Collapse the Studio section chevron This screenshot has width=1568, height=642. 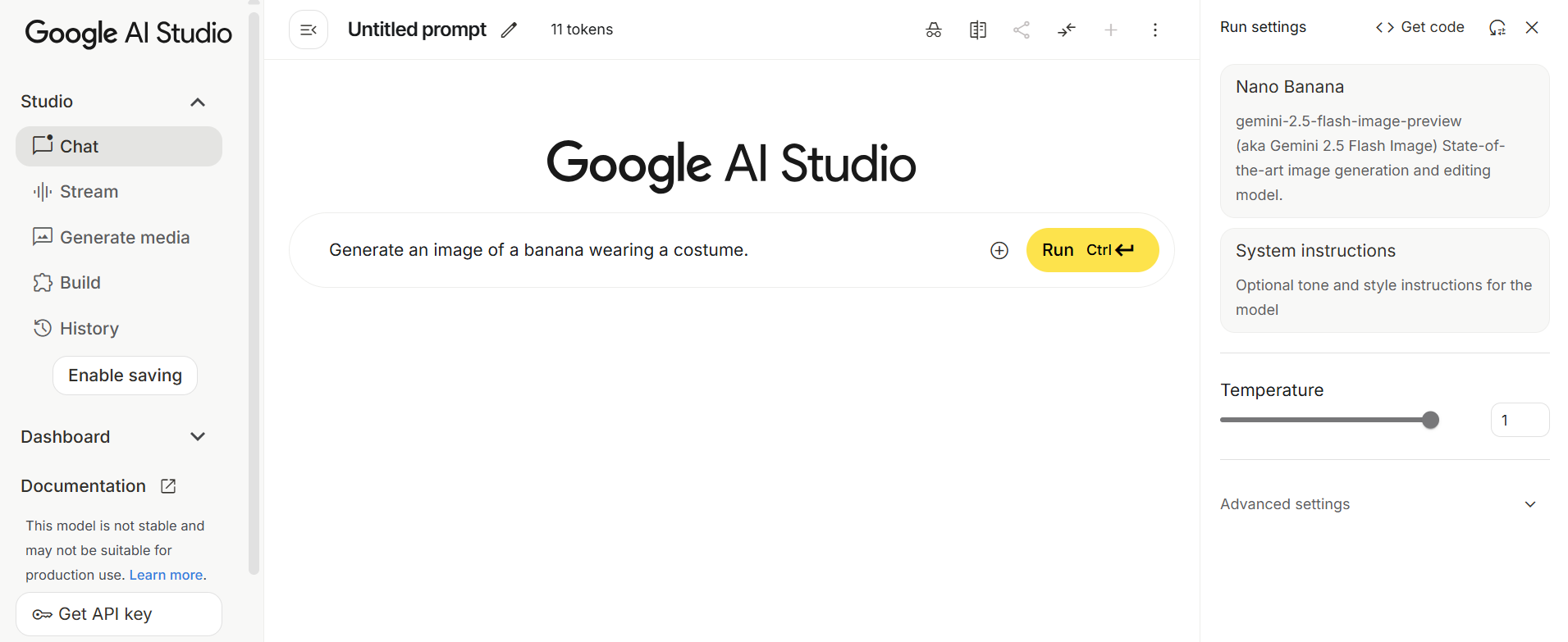click(198, 102)
